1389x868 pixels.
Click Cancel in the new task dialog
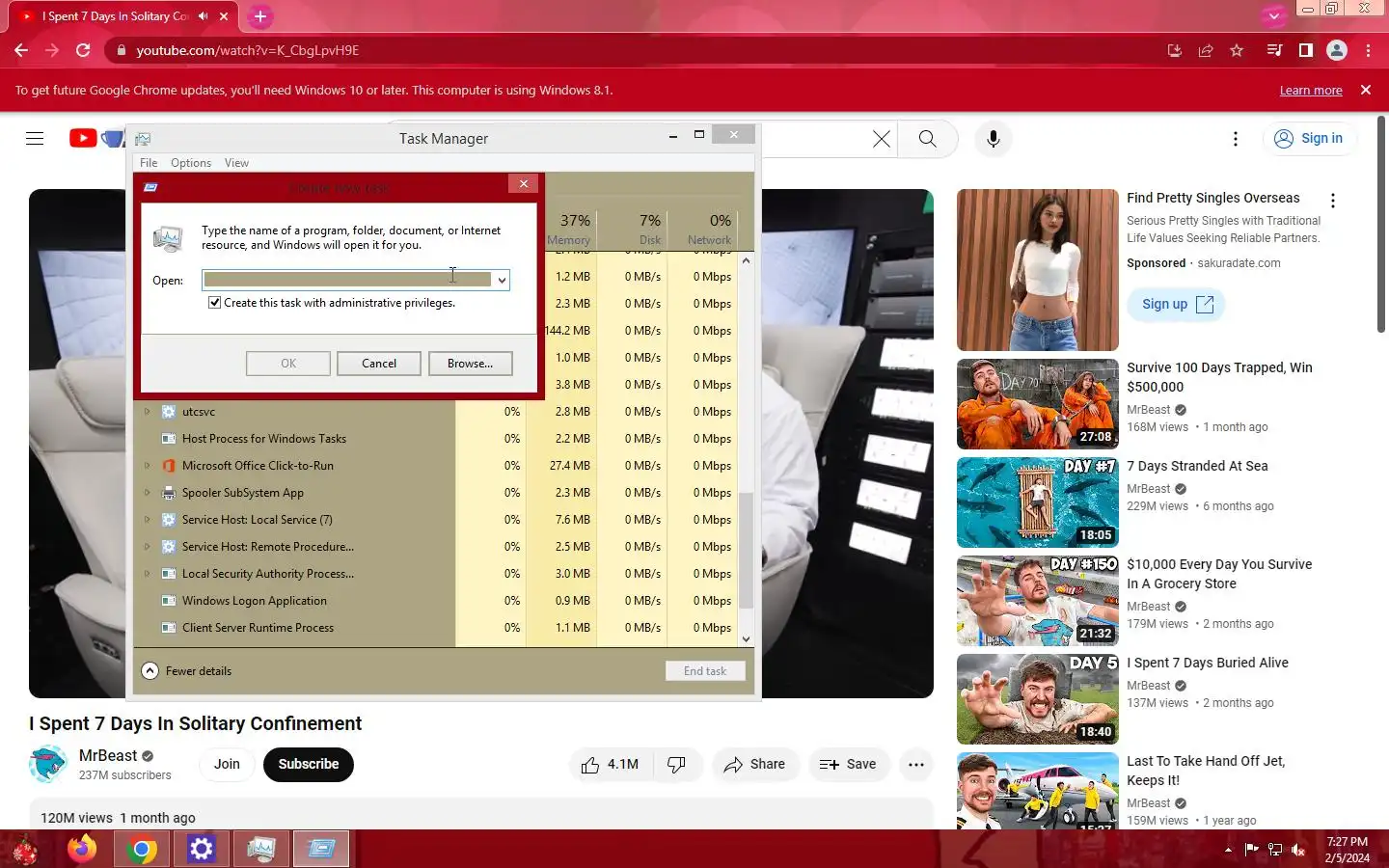point(379,364)
